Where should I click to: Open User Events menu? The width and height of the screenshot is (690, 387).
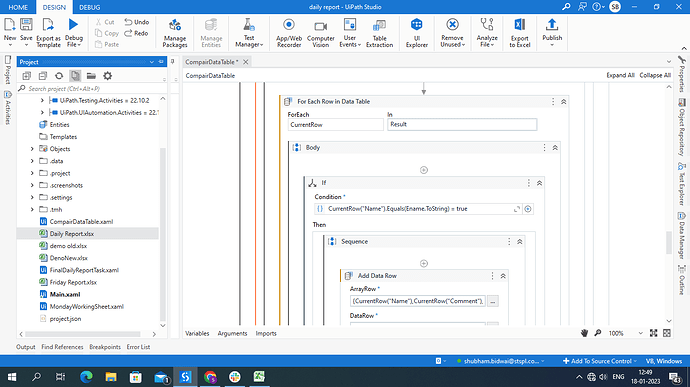tap(350, 33)
